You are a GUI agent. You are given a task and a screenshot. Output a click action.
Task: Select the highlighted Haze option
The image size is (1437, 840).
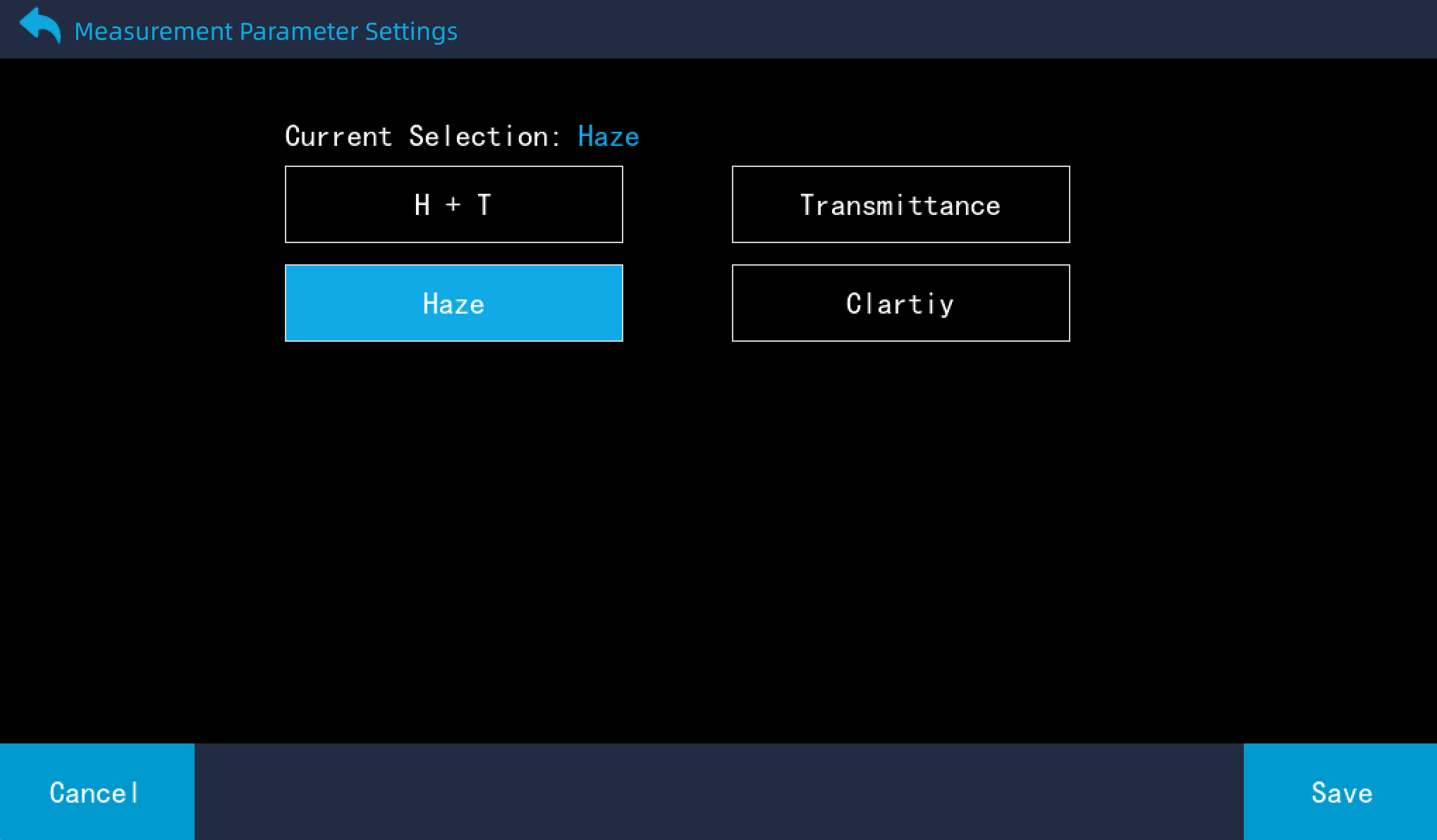pyautogui.click(x=453, y=303)
